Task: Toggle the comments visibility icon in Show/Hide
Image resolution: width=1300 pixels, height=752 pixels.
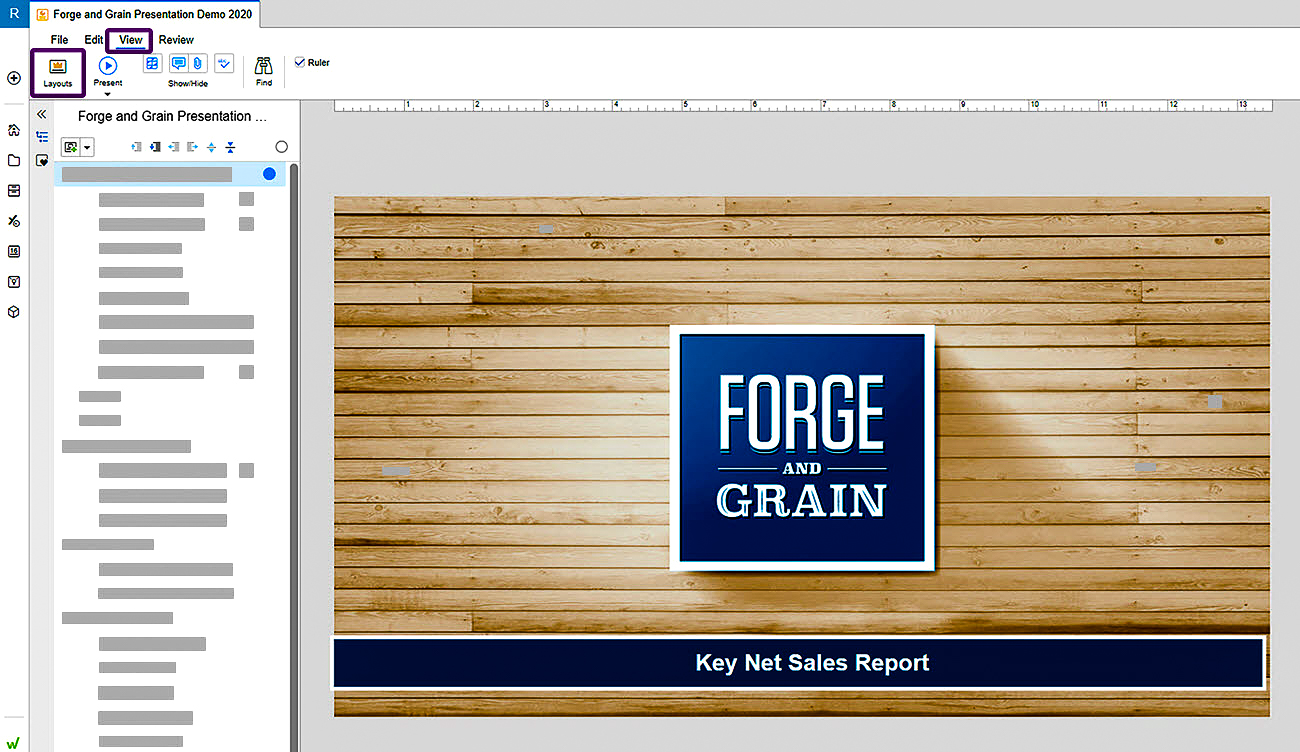Action: [178, 63]
